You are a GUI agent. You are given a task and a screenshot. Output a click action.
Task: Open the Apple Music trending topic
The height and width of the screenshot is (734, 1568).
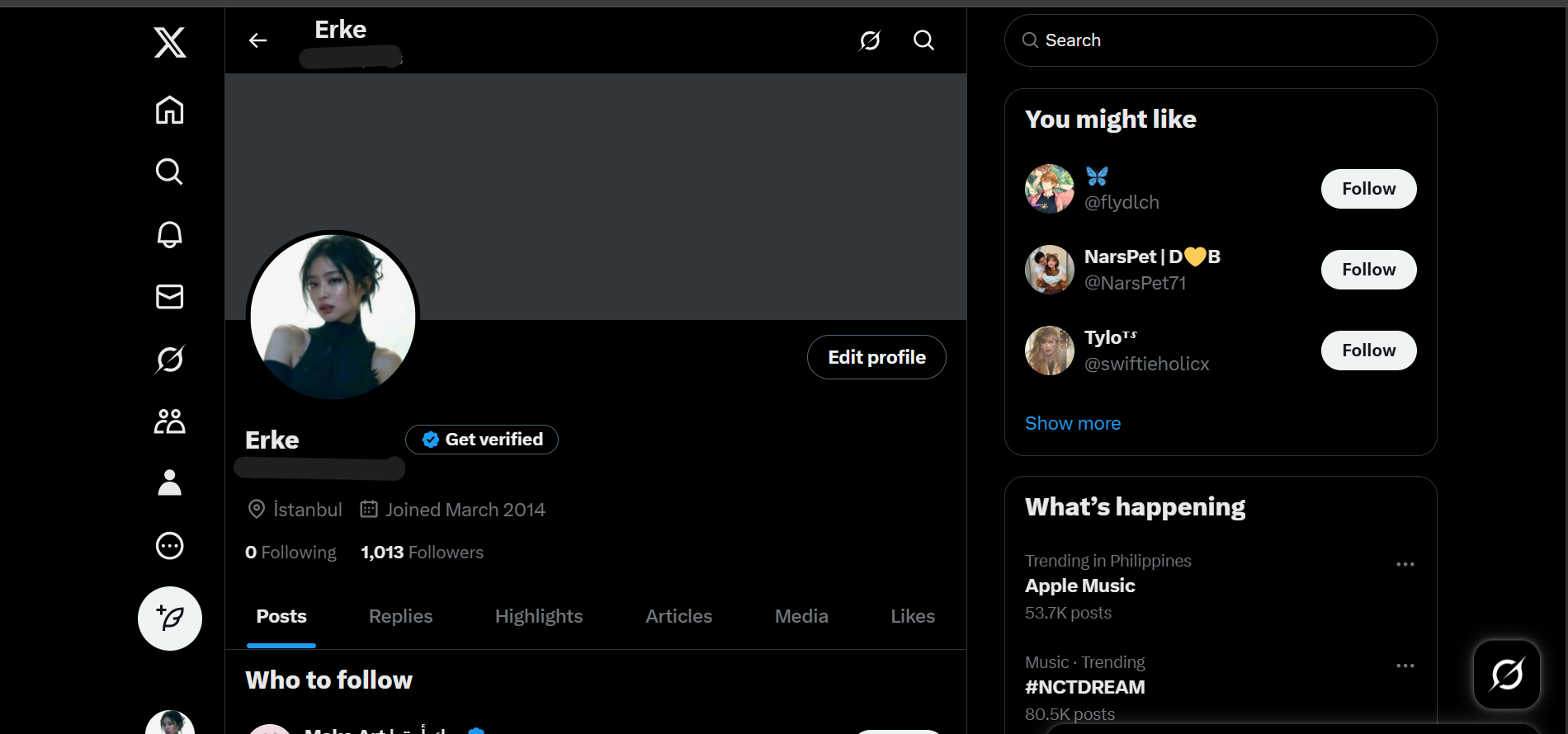[1080, 586]
